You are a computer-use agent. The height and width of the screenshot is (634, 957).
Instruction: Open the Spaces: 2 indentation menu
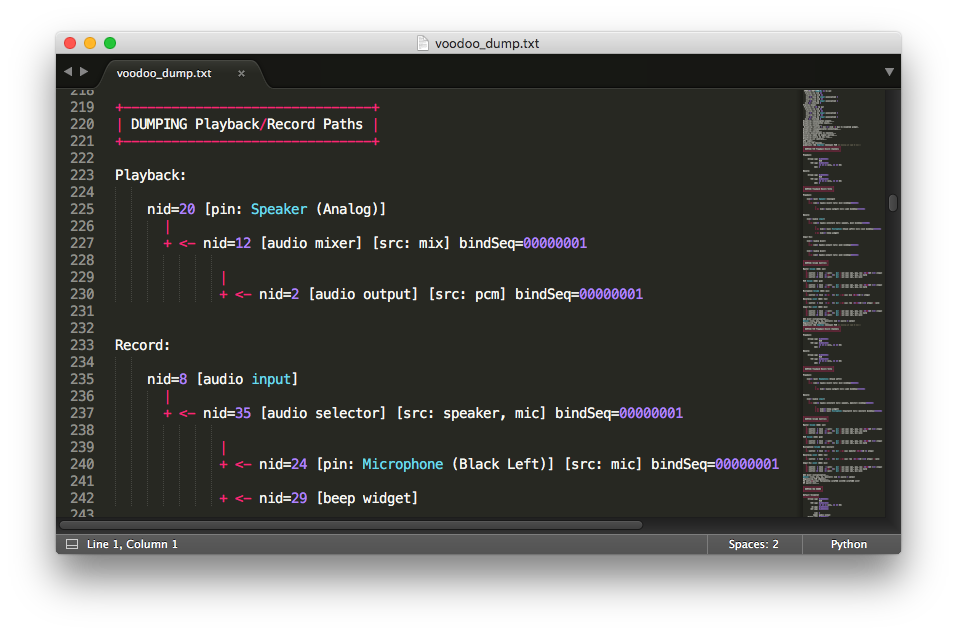(753, 544)
